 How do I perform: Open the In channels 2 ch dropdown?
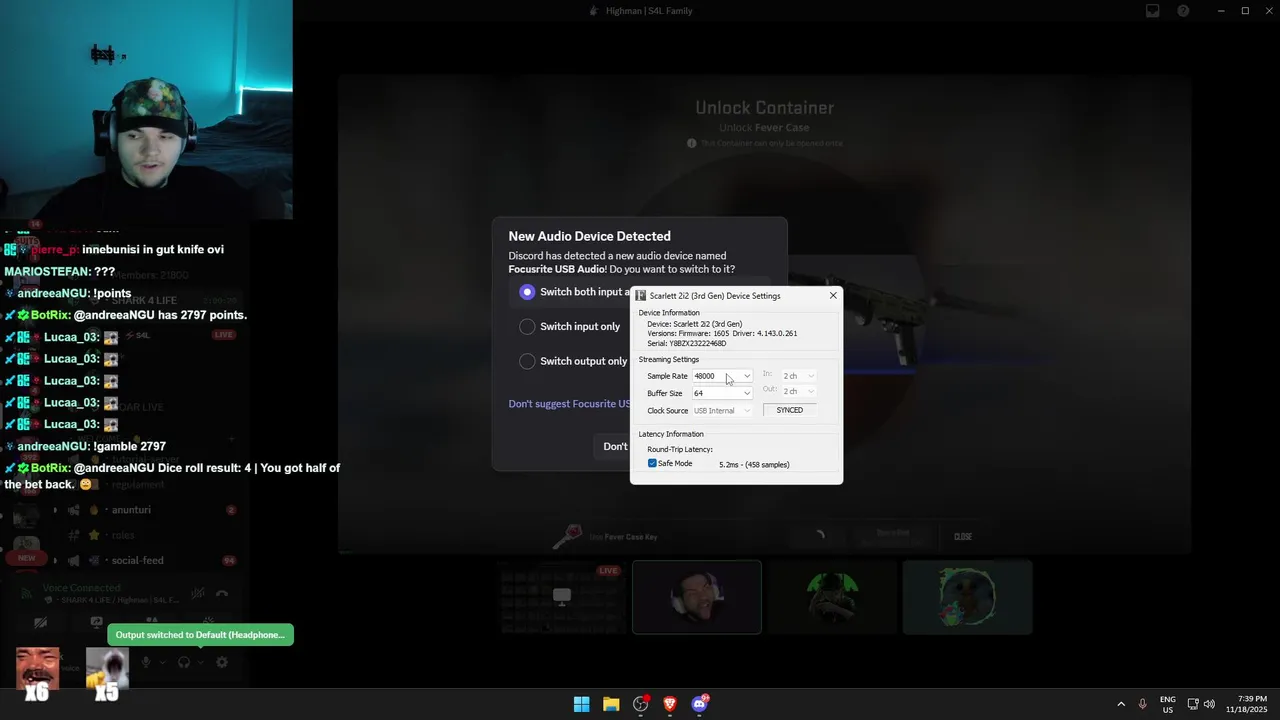click(x=799, y=376)
